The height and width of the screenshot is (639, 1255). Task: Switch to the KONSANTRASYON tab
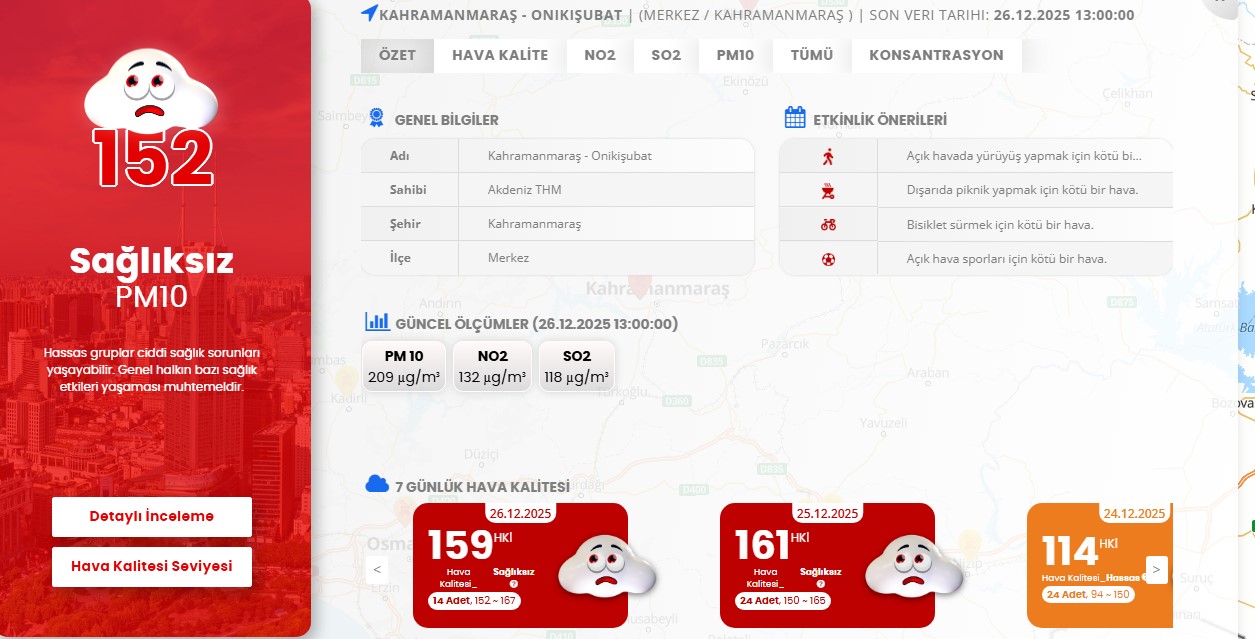(936, 55)
